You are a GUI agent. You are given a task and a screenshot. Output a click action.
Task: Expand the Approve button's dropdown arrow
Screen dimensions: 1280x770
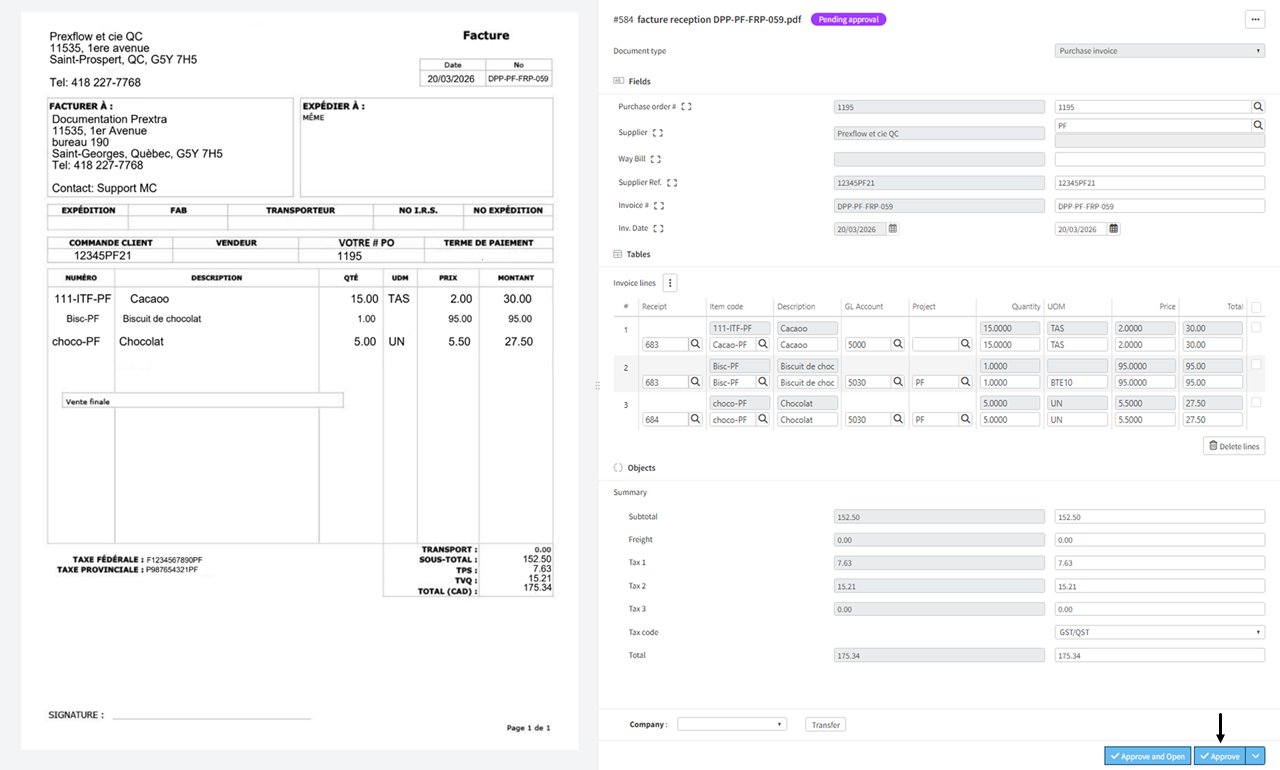[1254, 756]
